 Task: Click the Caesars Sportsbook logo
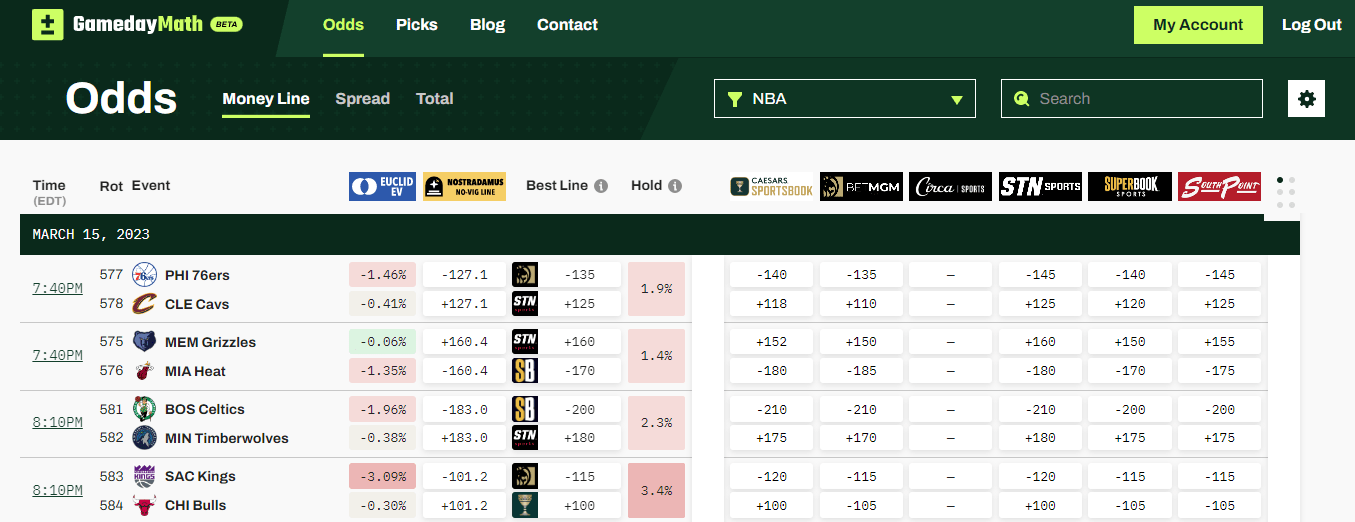click(x=772, y=186)
